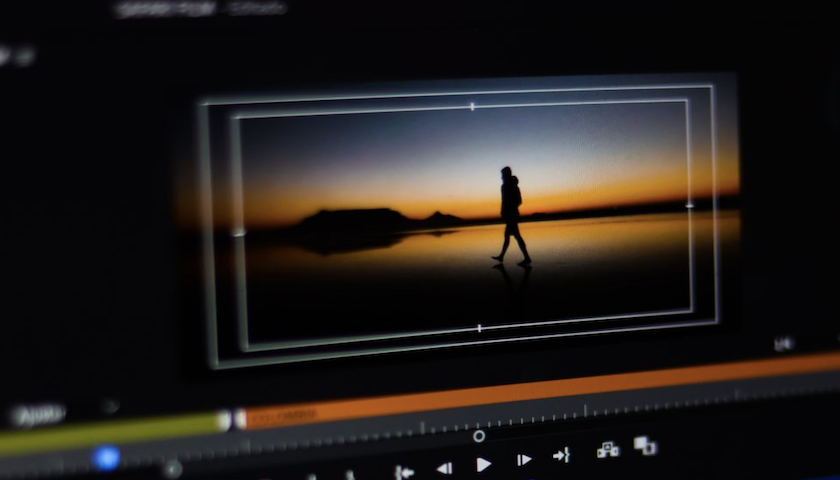The image size is (840, 480).
Task: Click the Lift icon
Action: 608,450
